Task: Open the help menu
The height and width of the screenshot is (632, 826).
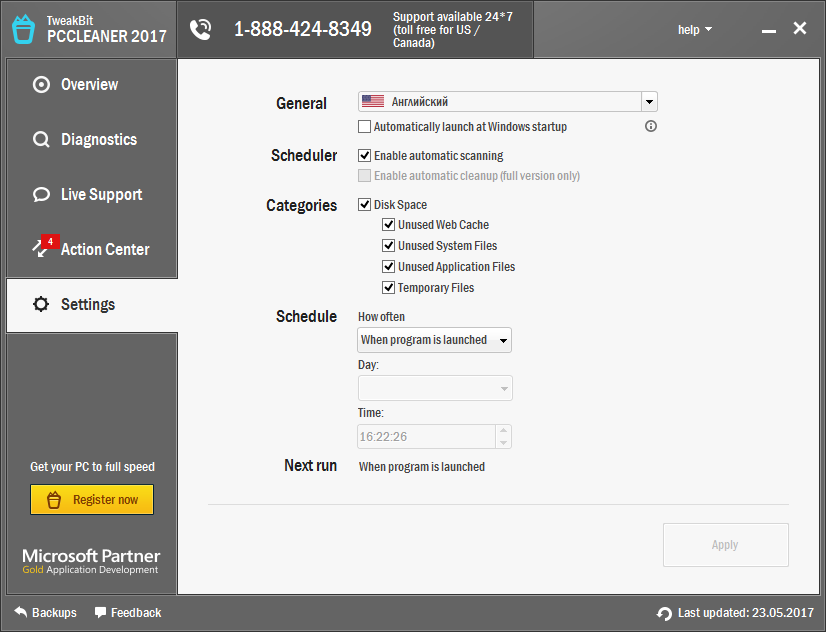Action: 694,29
